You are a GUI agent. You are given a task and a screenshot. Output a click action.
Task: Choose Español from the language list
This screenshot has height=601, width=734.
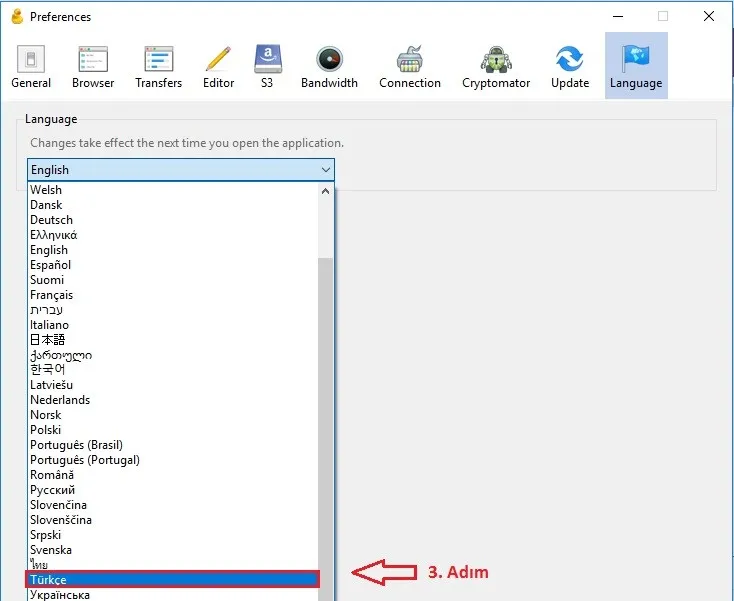click(173, 264)
